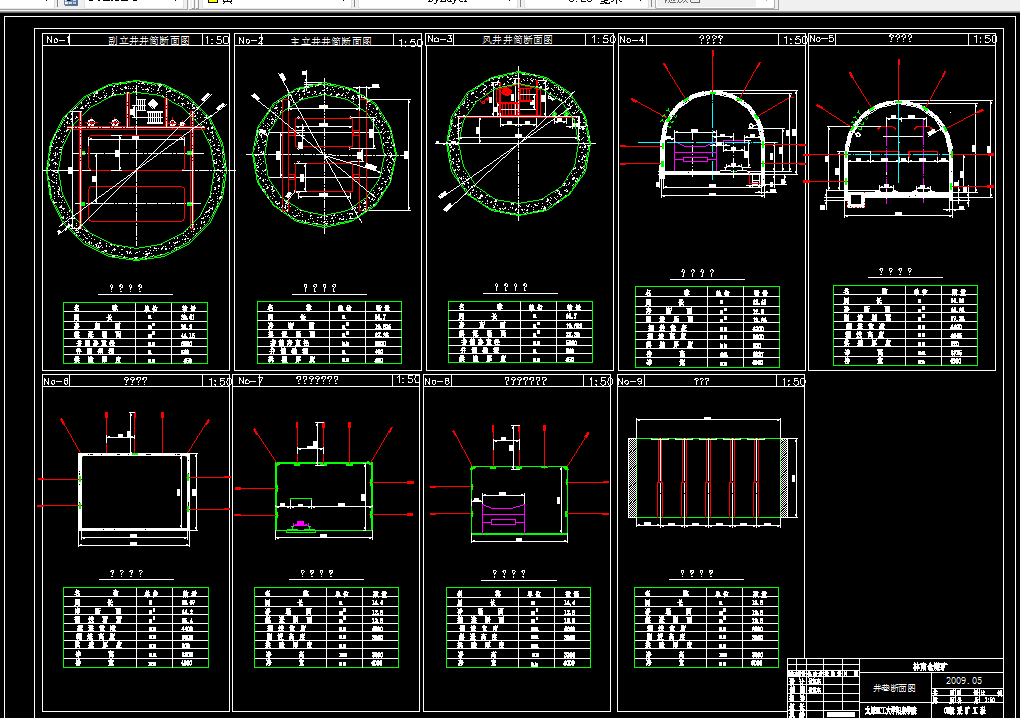
Task: Select the green rectangular section in No-8
Action: [x=519, y=500]
